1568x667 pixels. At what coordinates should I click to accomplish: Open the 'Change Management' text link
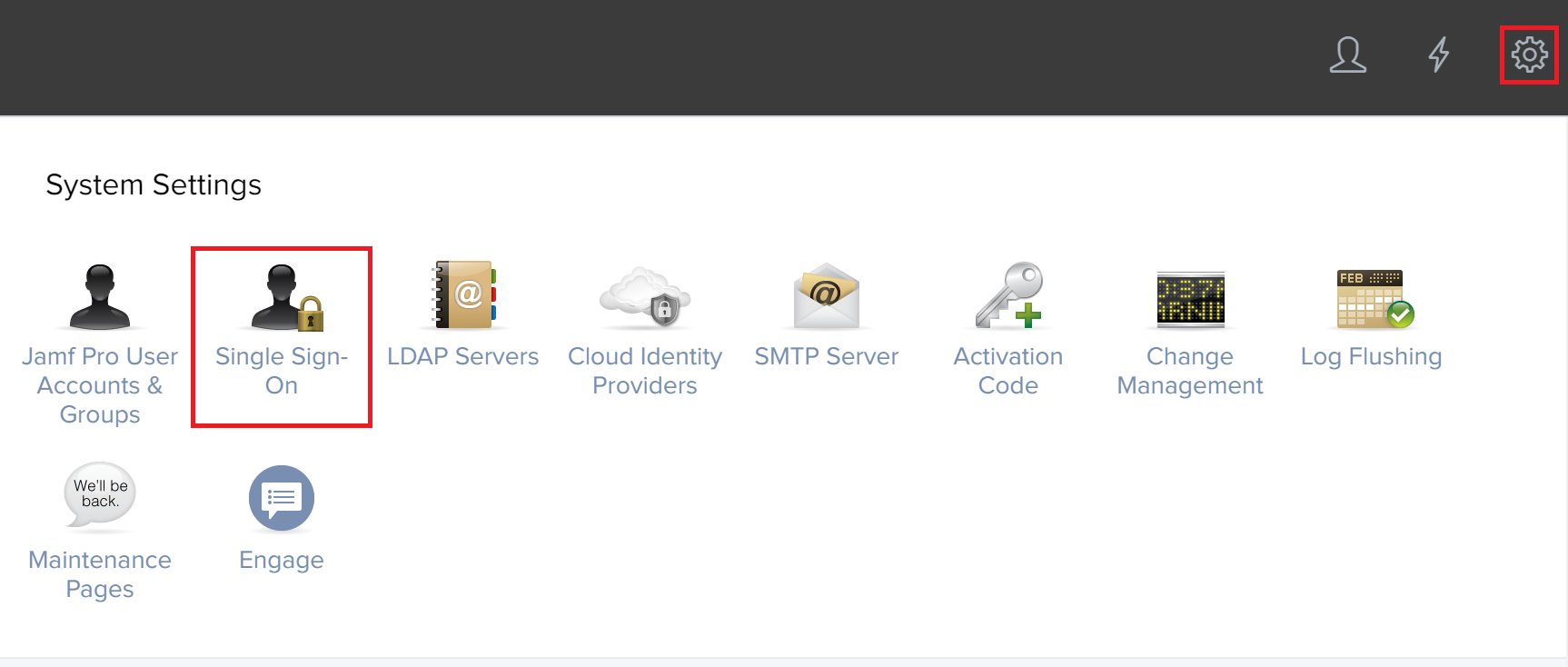click(1189, 371)
